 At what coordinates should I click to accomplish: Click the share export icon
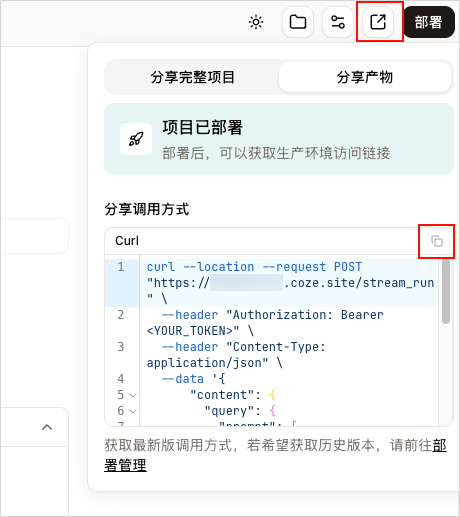pyautogui.click(x=378, y=22)
